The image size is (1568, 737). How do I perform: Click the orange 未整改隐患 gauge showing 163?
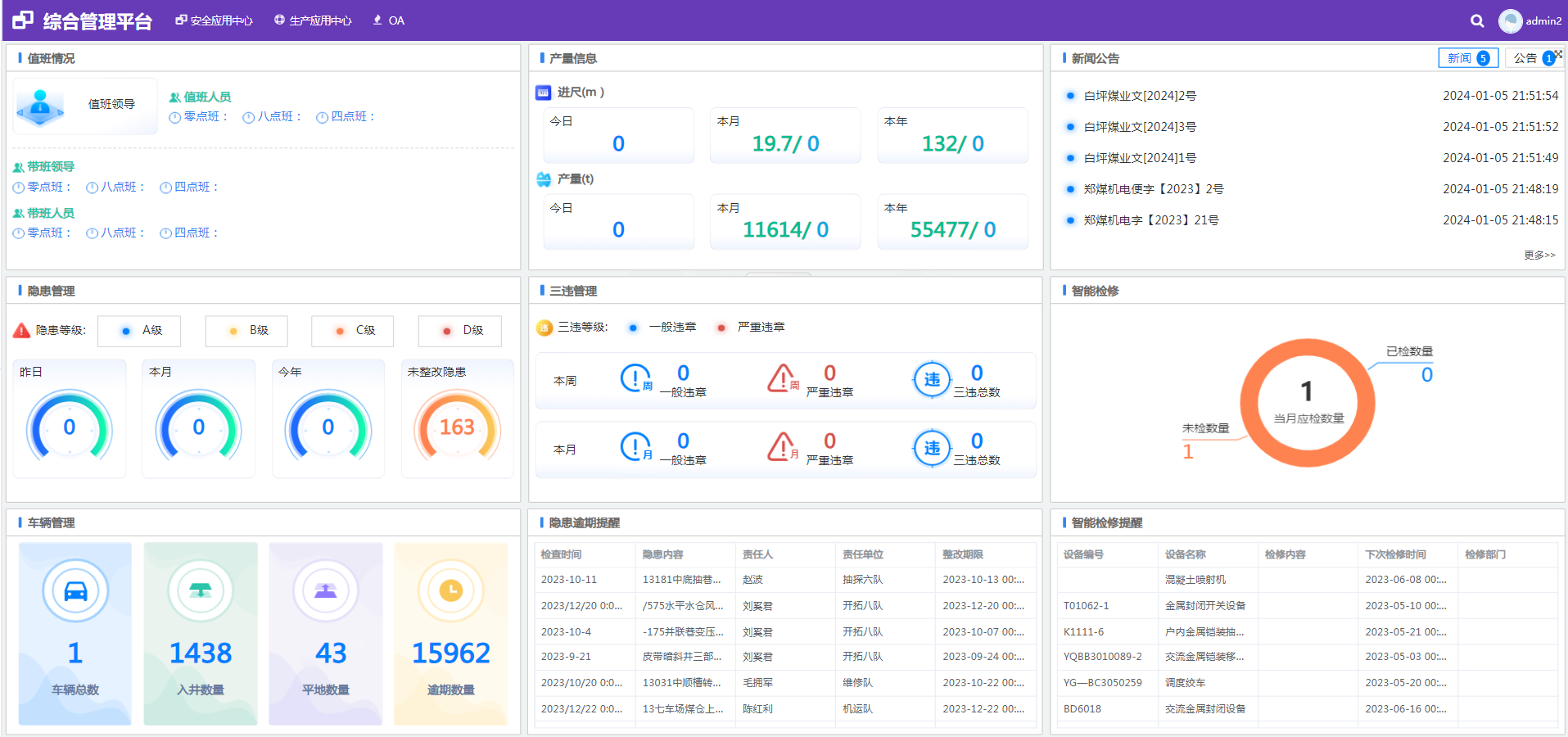pos(457,427)
